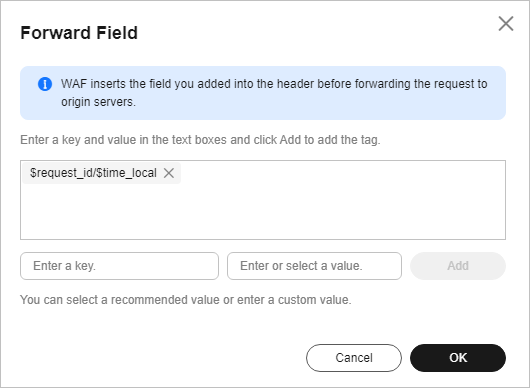Close the Forward Field dialog

click(x=506, y=24)
